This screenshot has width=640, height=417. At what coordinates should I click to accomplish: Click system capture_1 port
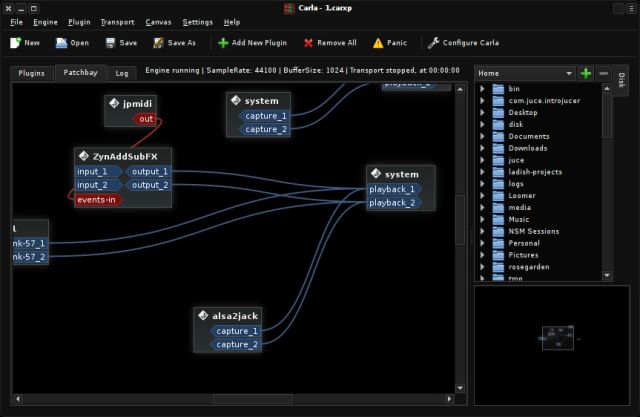coord(264,116)
